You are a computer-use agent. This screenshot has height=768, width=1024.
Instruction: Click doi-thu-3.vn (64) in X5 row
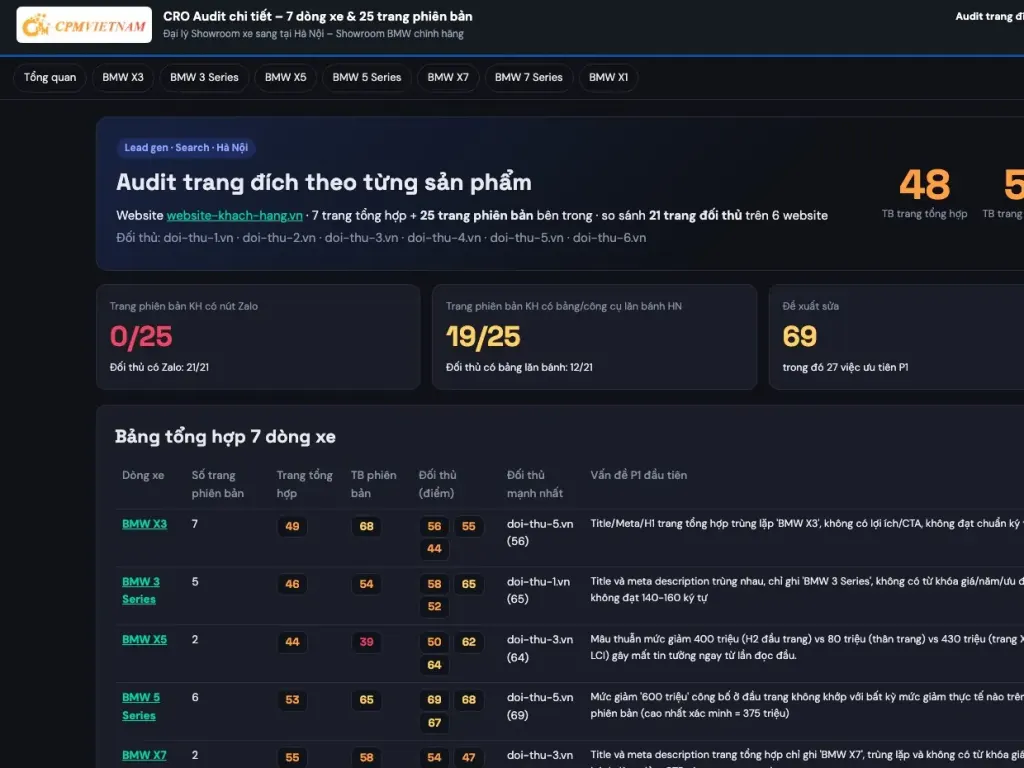click(540, 648)
